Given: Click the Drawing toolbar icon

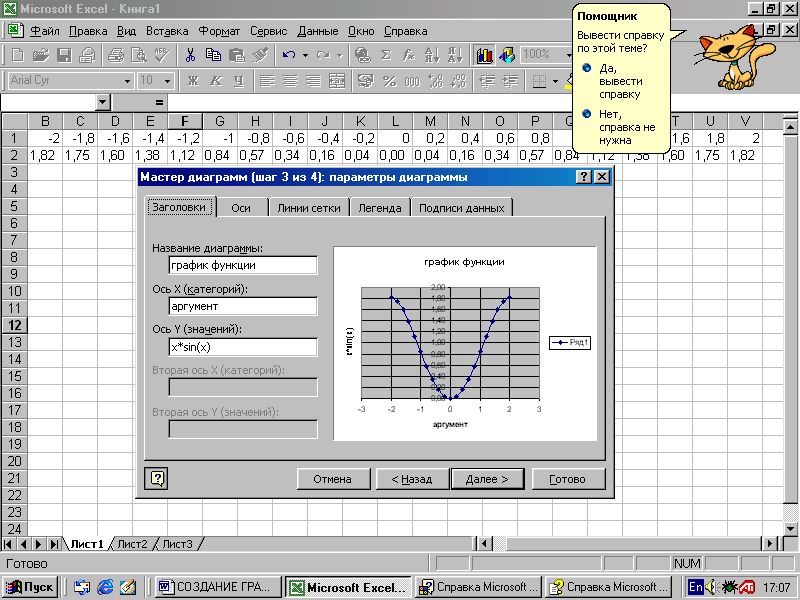Looking at the screenshot, I should [x=507, y=55].
